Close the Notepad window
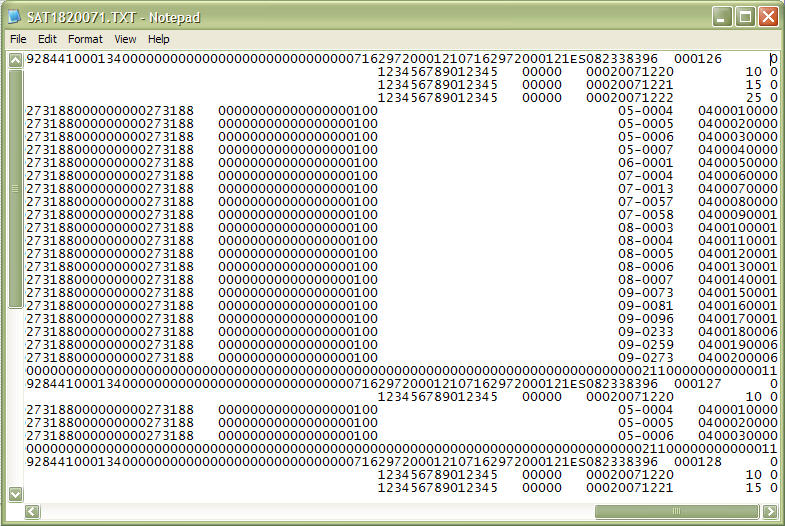 [x=768, y=17]
